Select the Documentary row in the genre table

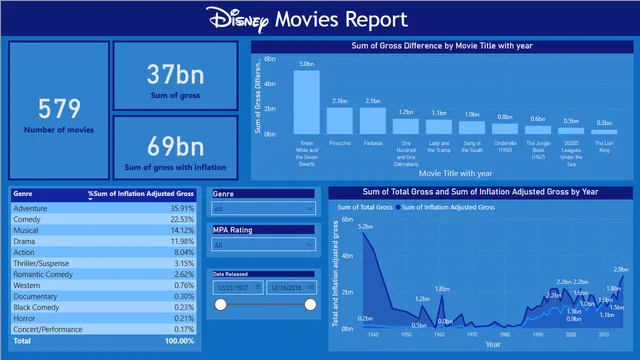pyautogui.click(x=104, y=296)
